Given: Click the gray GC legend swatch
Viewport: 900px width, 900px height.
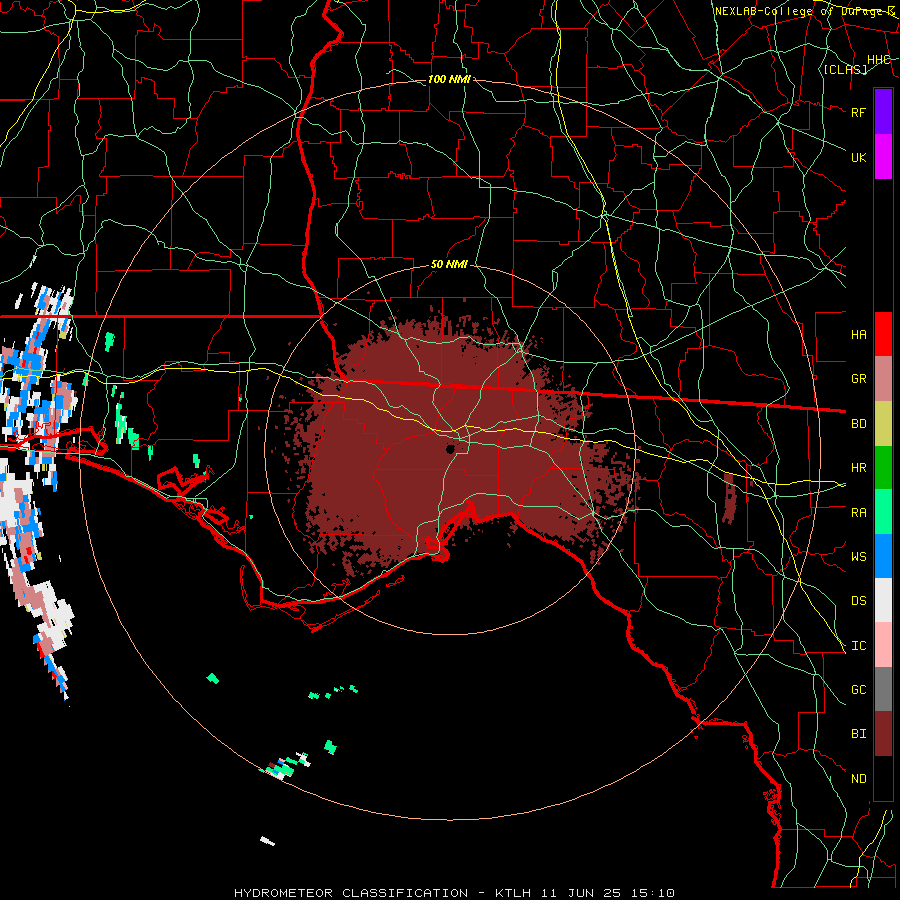Looking at the screenshot, I should click(883, 689).
